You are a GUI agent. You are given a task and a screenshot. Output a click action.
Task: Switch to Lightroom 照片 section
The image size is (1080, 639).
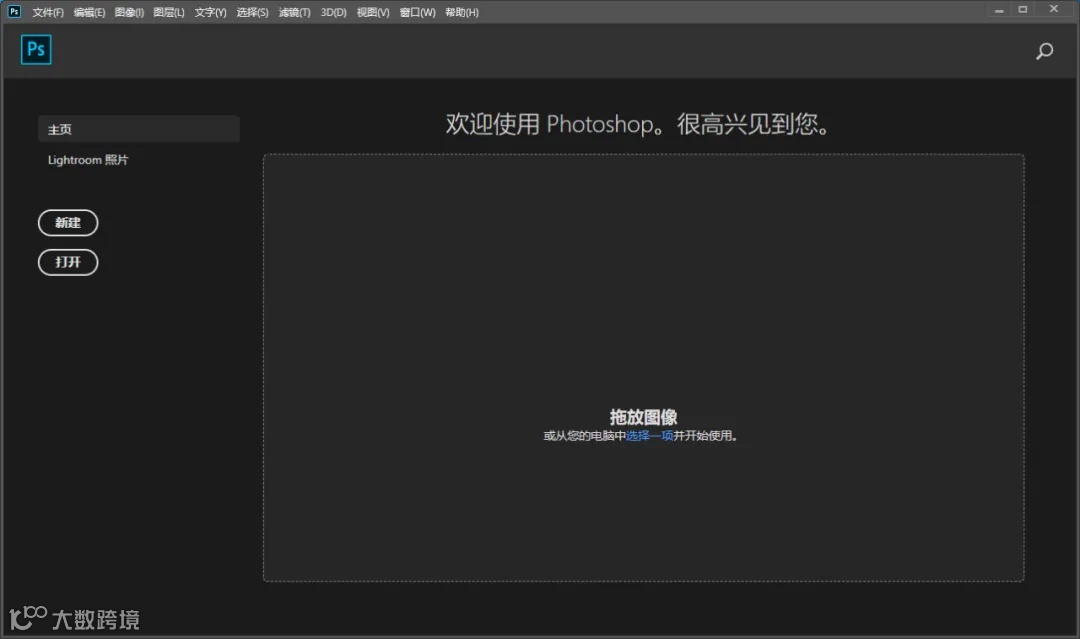pos(87,160)
